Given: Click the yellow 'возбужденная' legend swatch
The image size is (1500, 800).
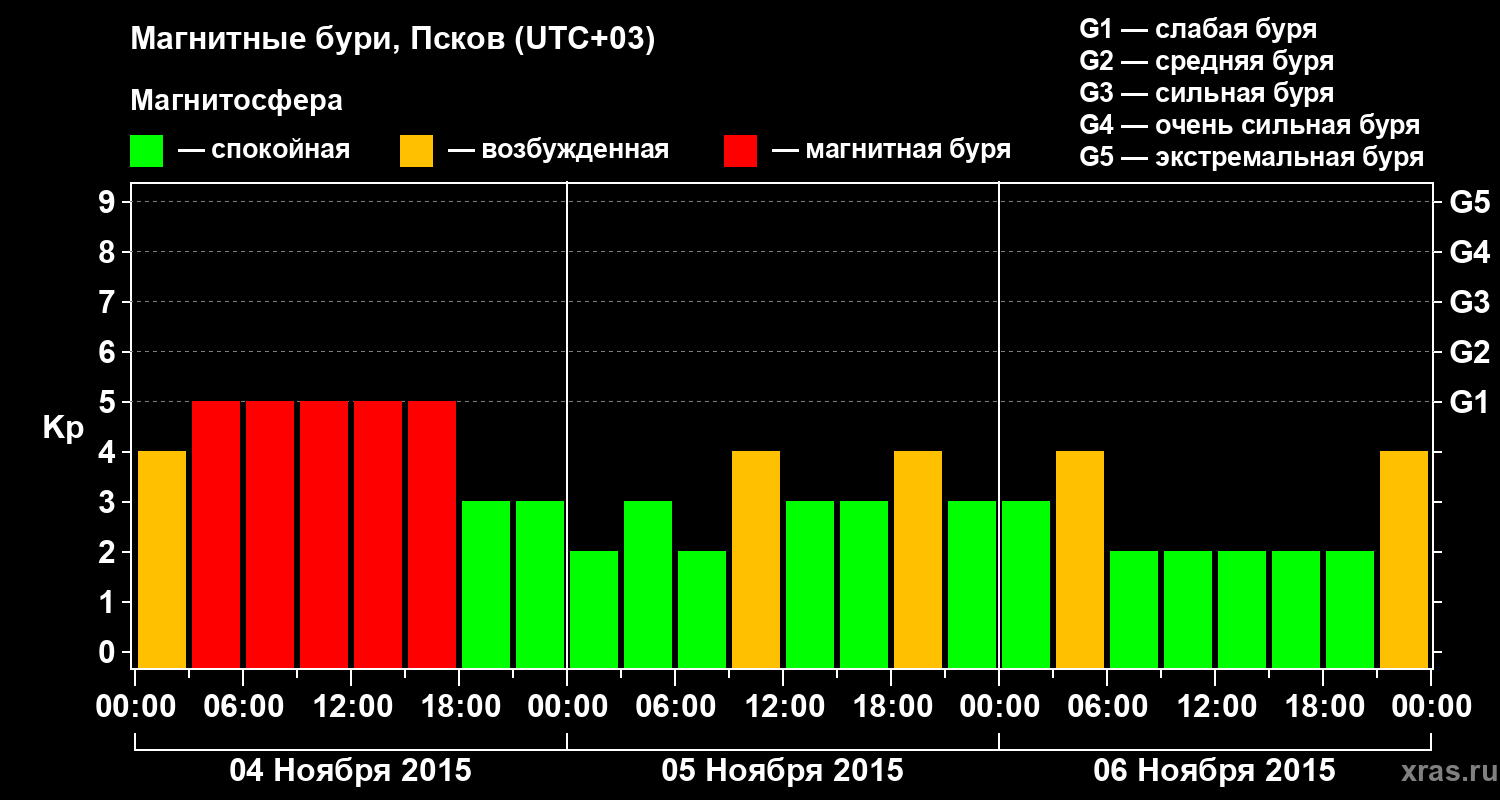Looking at the screenshot, I should pyautogui.click(x=416, y=151).
